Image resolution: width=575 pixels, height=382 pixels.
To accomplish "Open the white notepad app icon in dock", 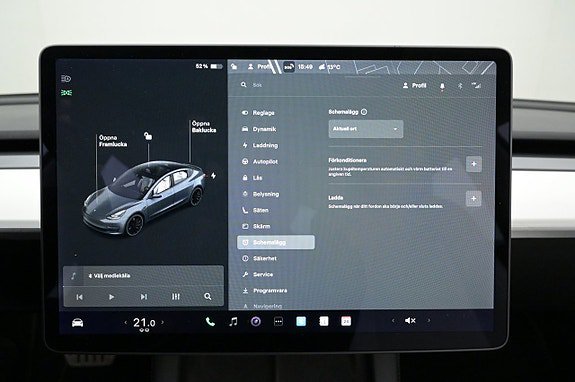I will coord(323,321).
